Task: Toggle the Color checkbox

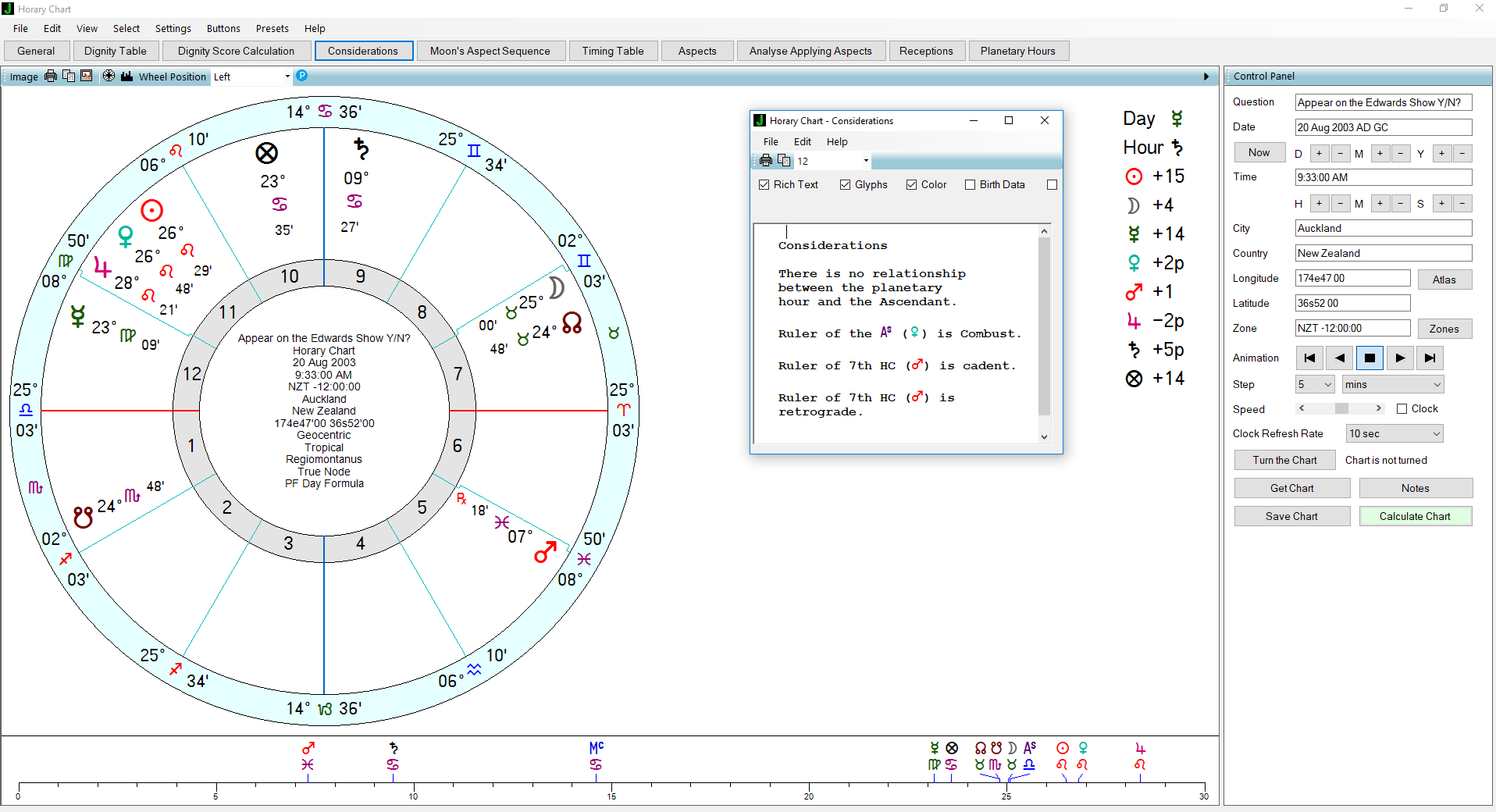Action: [912, 184]
